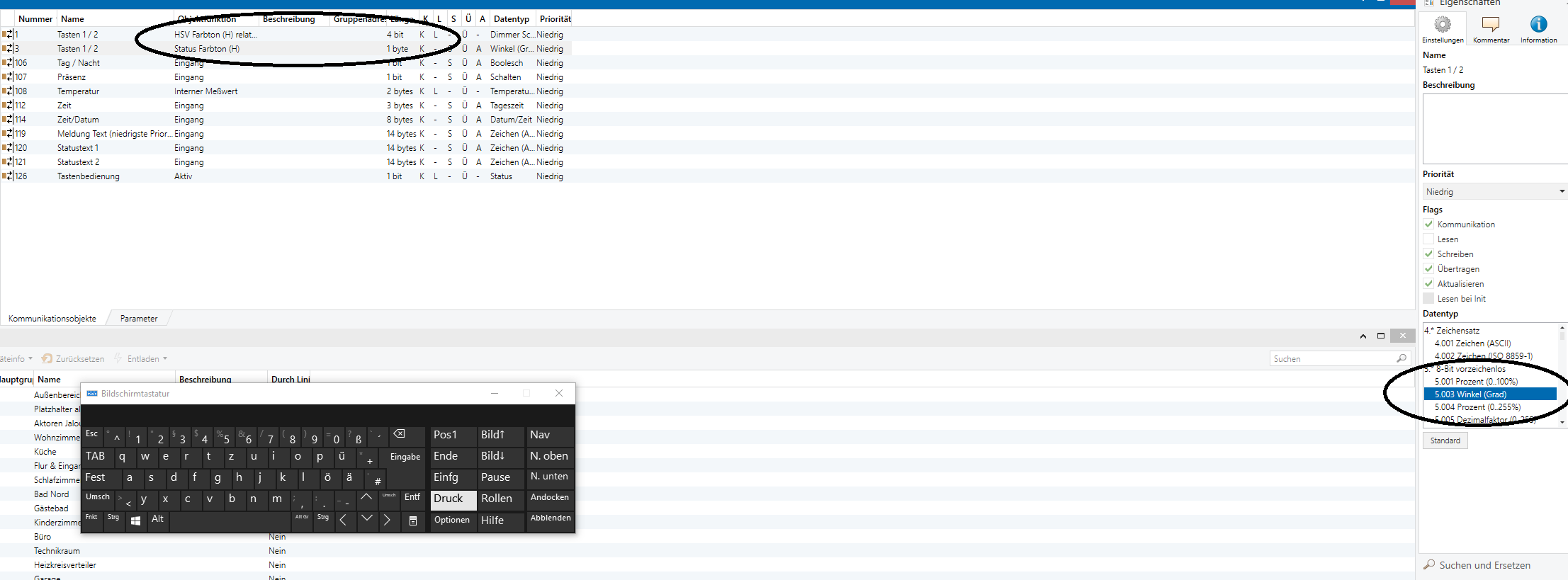Click the up arrow key on on-screen keyboard

tap(366, 499)
